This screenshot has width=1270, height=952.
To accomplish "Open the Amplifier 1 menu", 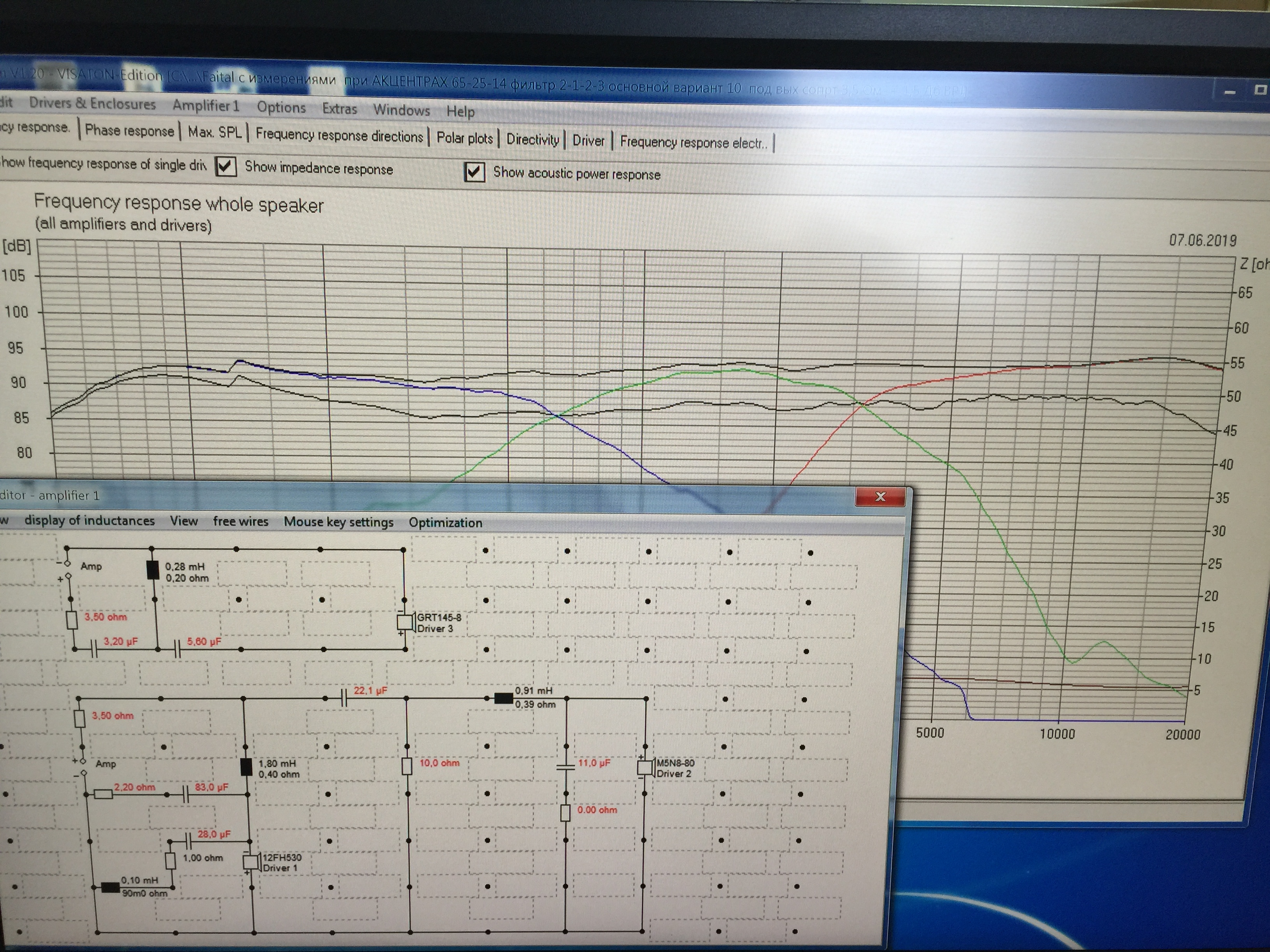I will pyautogui.click(x=205, y=106).
